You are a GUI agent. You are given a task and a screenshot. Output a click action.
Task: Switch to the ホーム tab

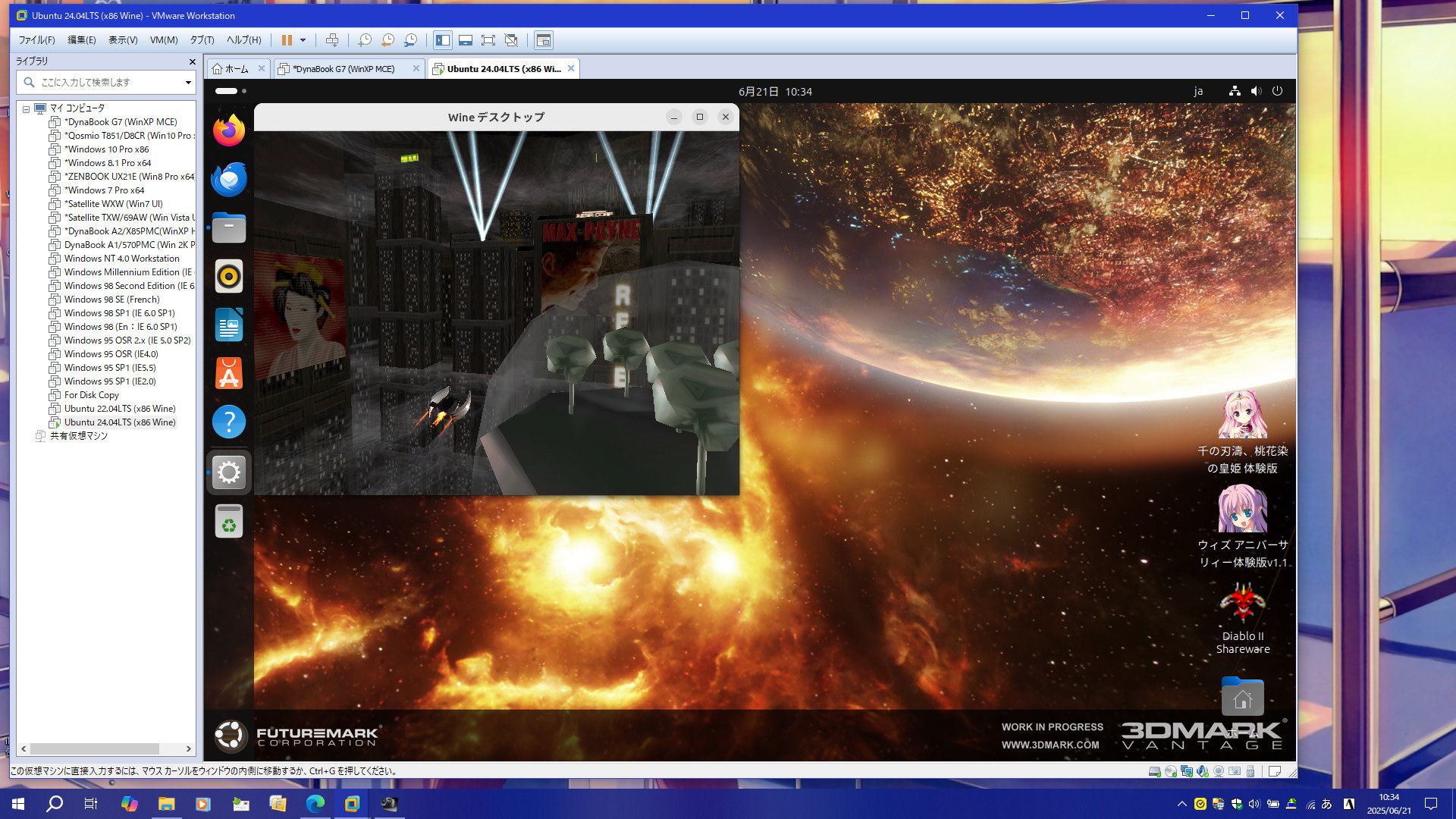click(237, 69)
